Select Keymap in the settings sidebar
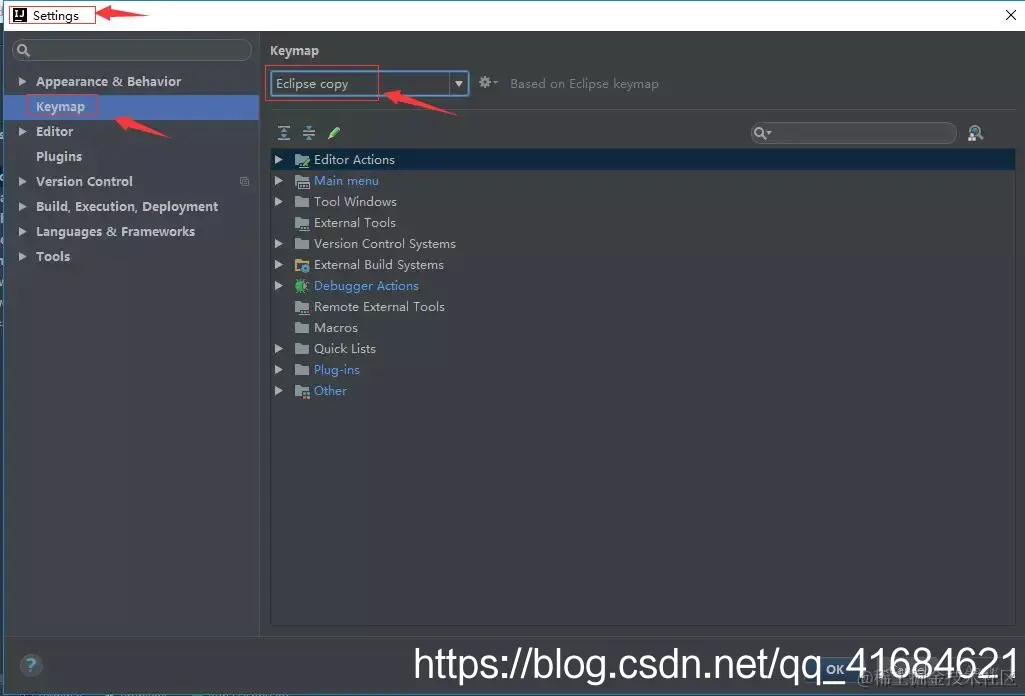The height and width of the screenshot is (696, 1025). click(x=131, y=107)
